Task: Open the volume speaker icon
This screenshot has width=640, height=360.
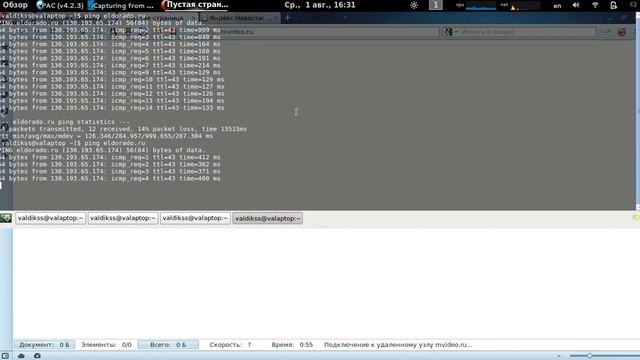Action: coord(576,5)
